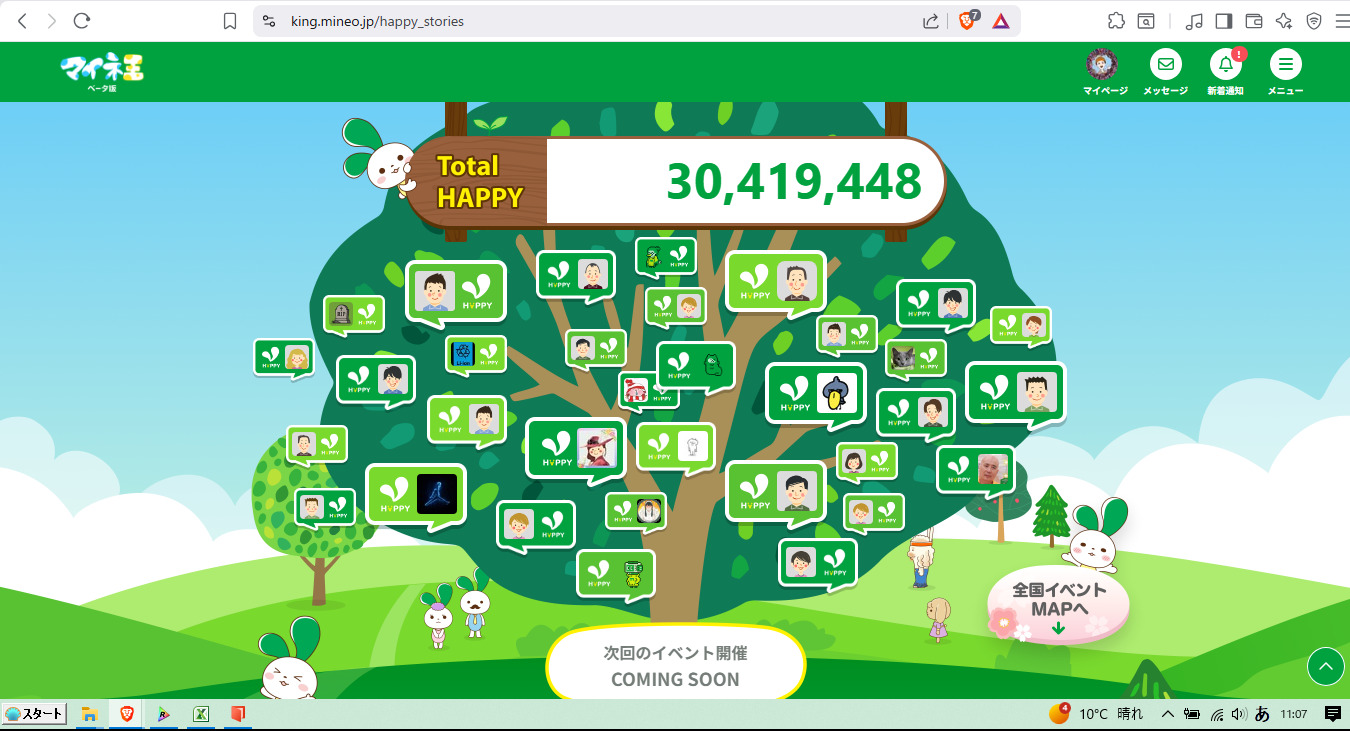Open the Brave Wallet
Image resolution: width=1350 pixels, height=731 pixels.
pyautogui.click(x=1254, y=21)
